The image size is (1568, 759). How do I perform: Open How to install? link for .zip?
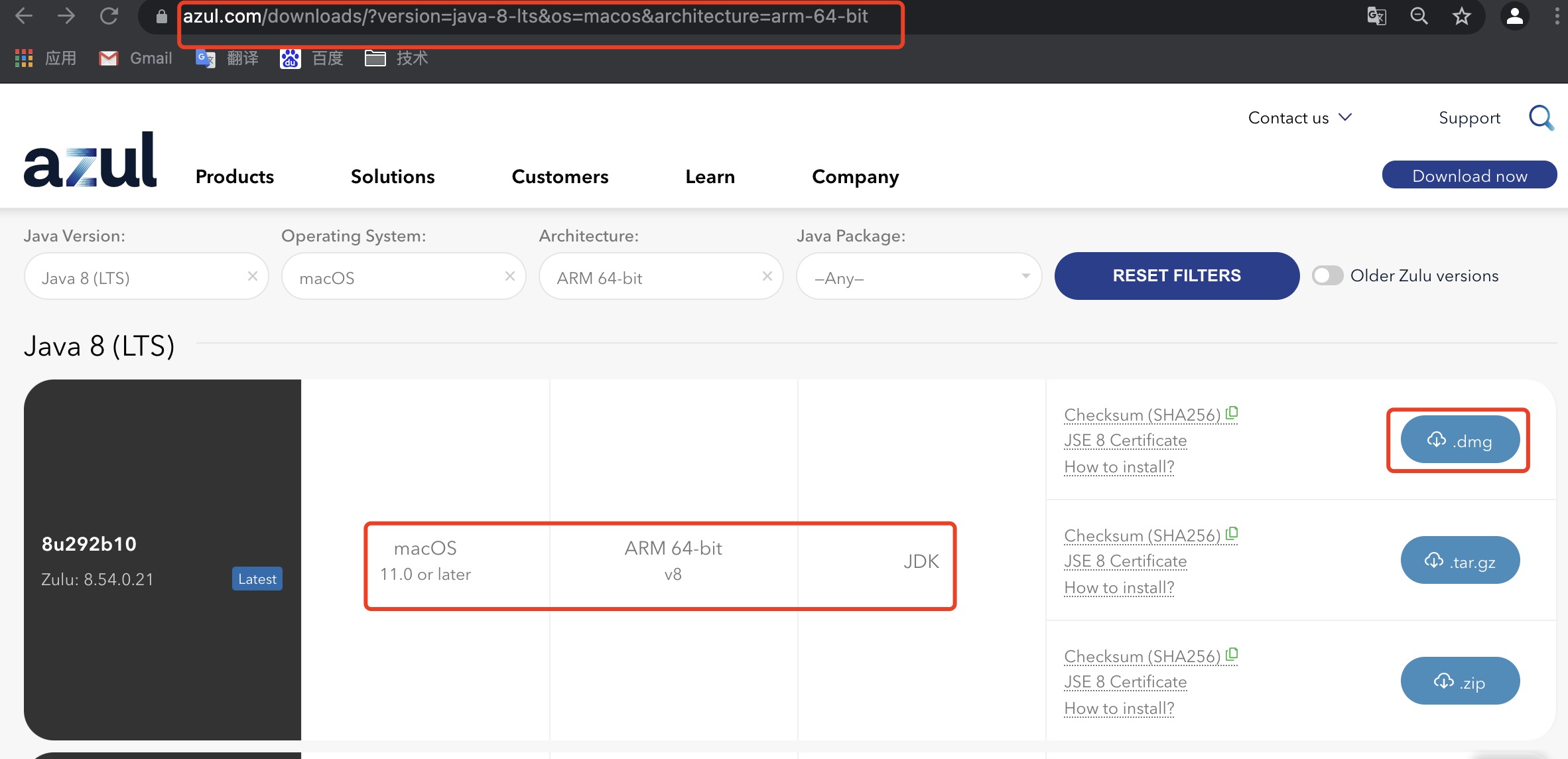(x=1119, y=709)
